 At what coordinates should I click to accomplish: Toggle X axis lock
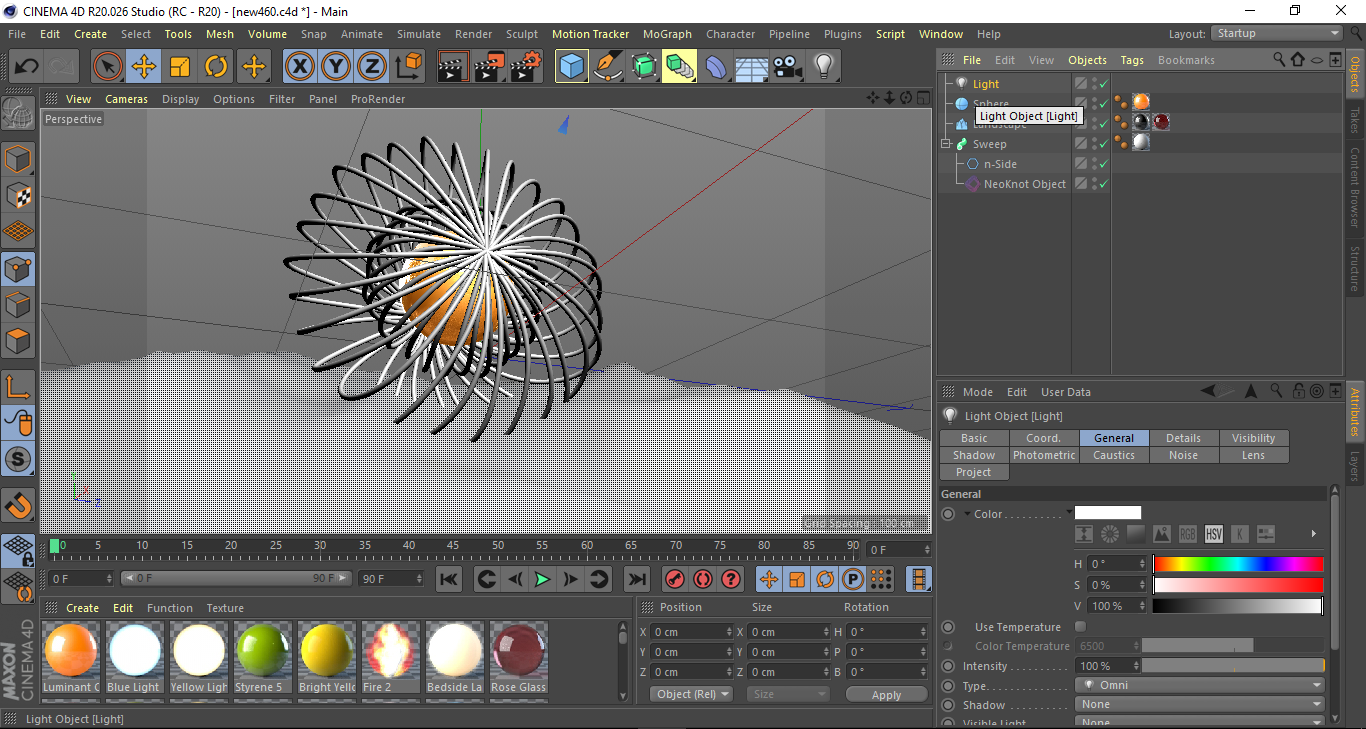point(299,67)
